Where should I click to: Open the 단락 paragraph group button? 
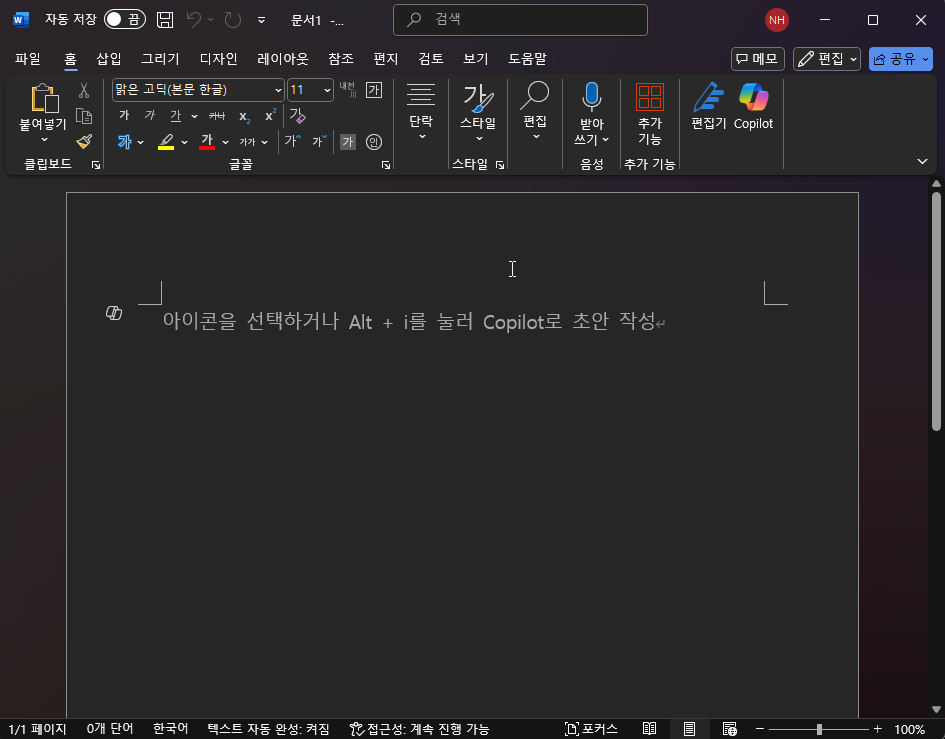(x=421, y=112)
